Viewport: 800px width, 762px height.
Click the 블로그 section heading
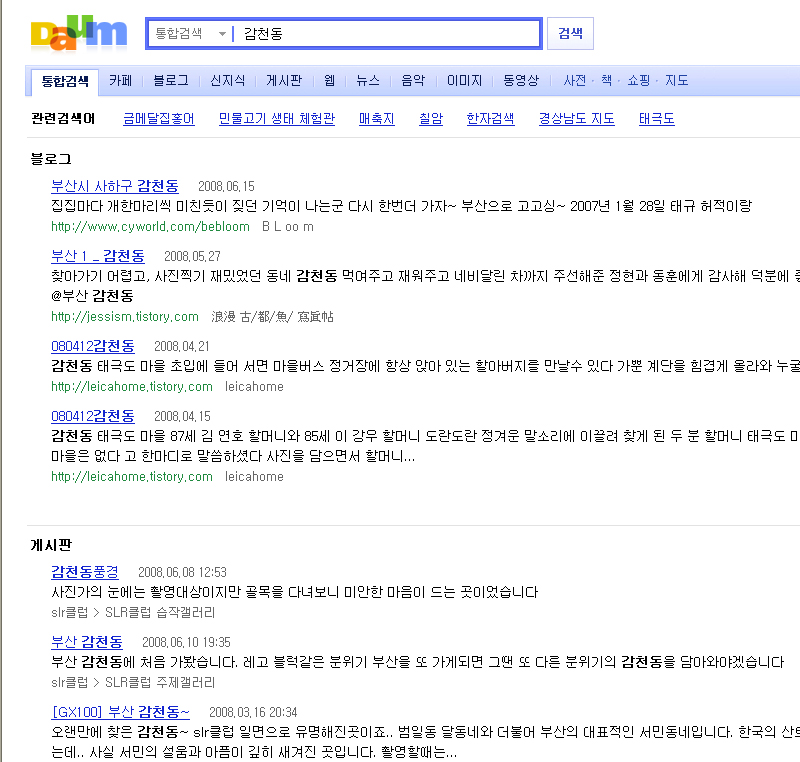coord(51,159)
